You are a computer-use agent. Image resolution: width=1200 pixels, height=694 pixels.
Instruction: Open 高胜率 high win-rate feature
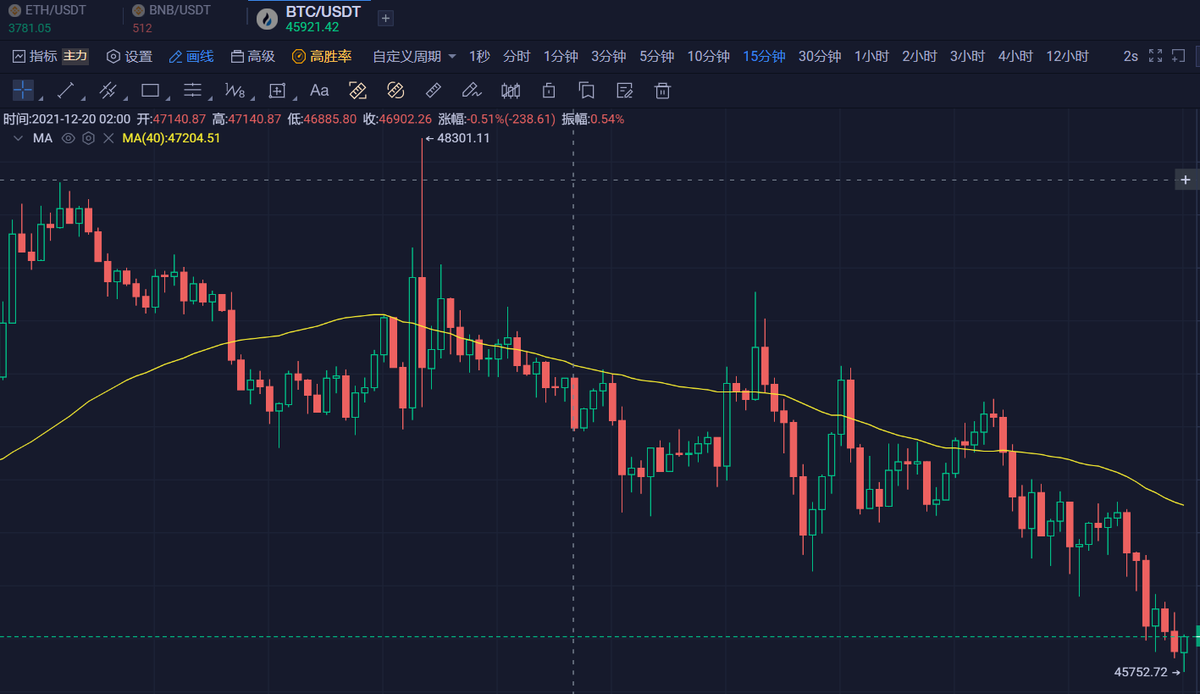pyautogui.click(x=322, y=56)
